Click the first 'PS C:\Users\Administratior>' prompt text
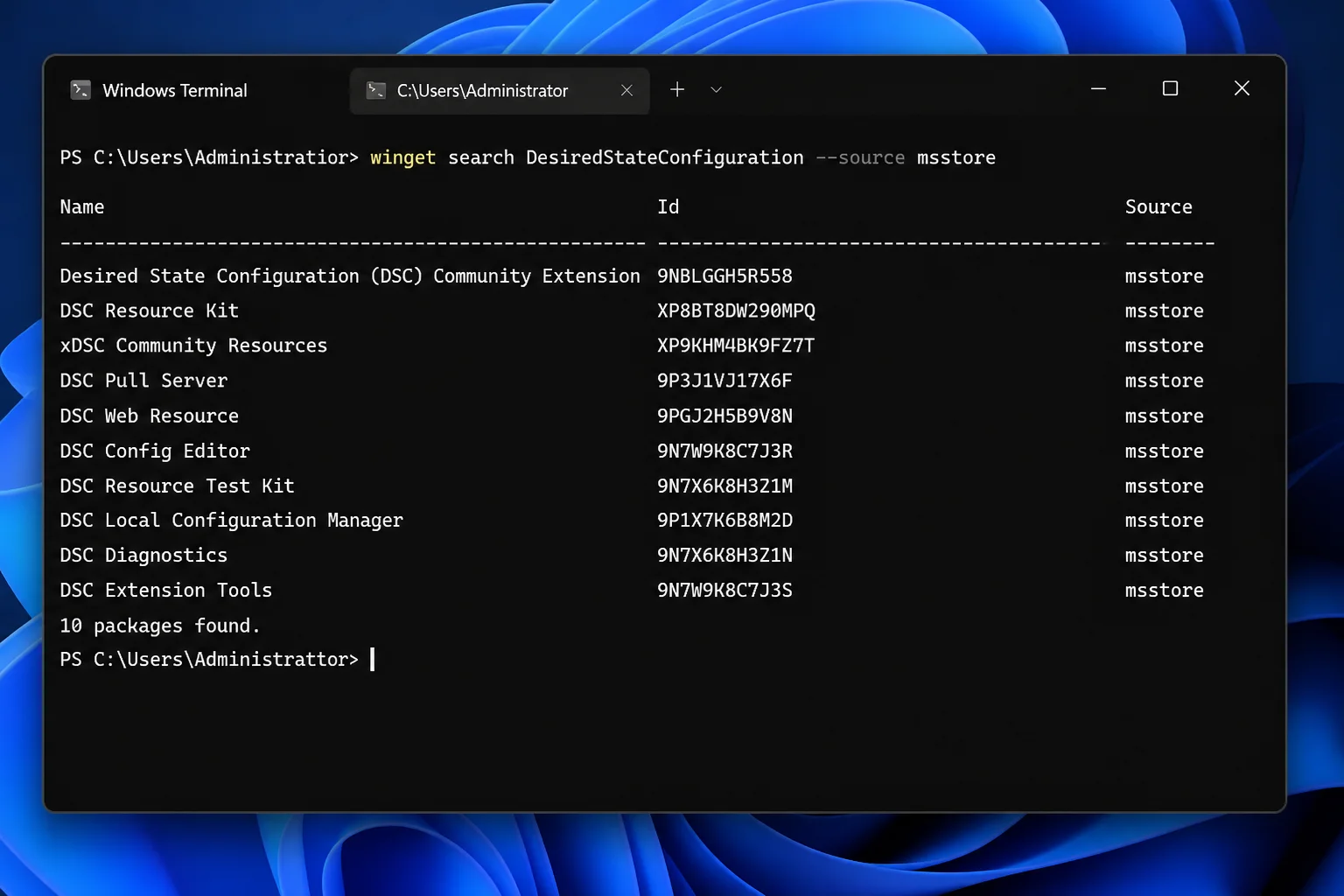This screenshot has height=896, width=1344. coord(209,157)
